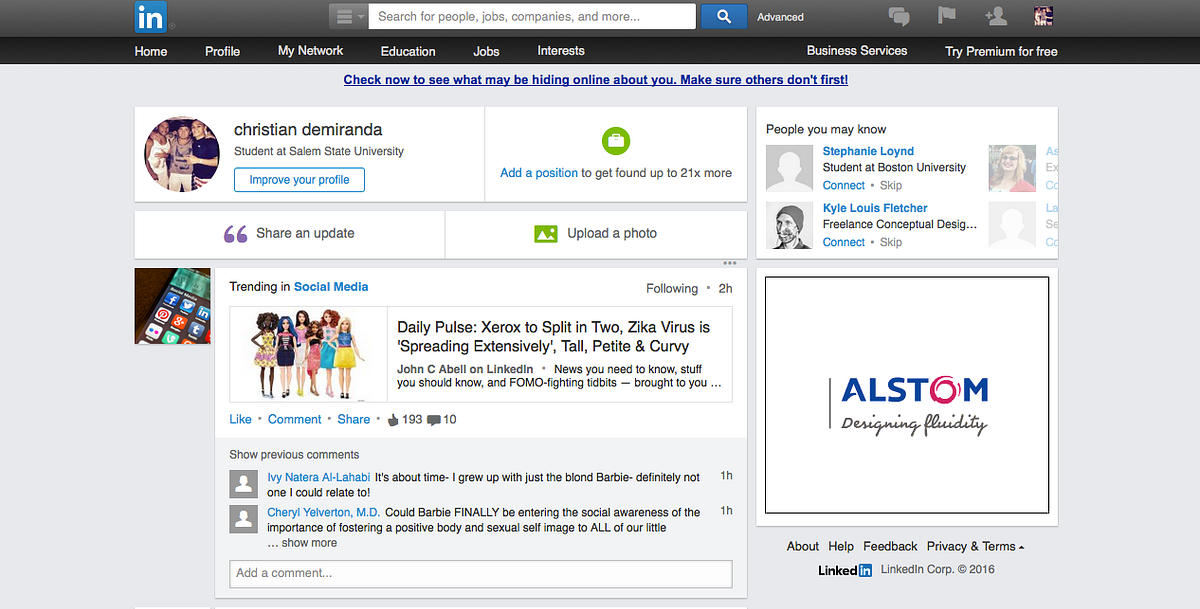Viewport: 1200px width, 609px height.
Task: Open the Jobs menu
Action: click(486, 51)
